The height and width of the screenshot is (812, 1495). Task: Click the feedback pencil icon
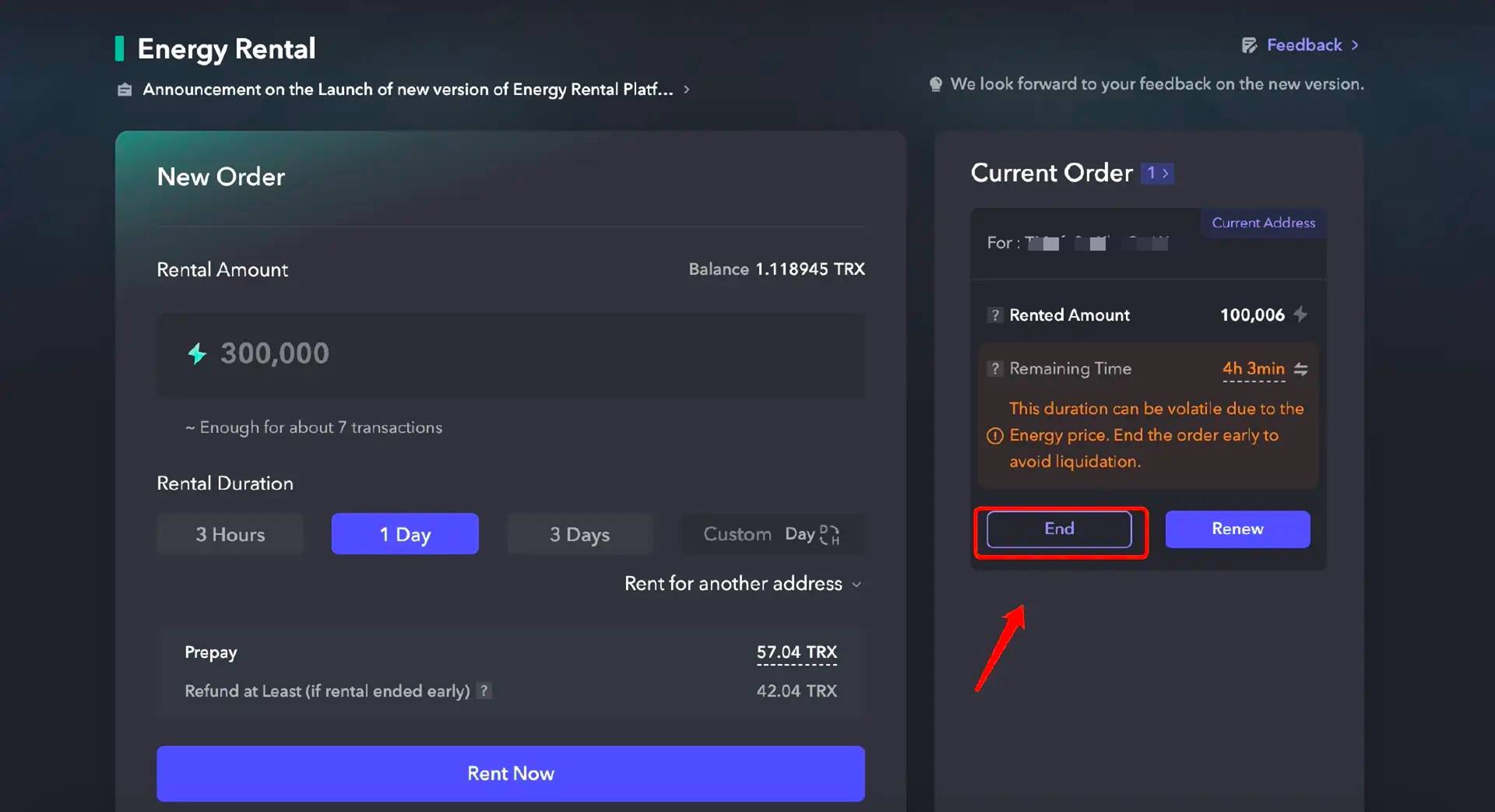point(1250,44)
